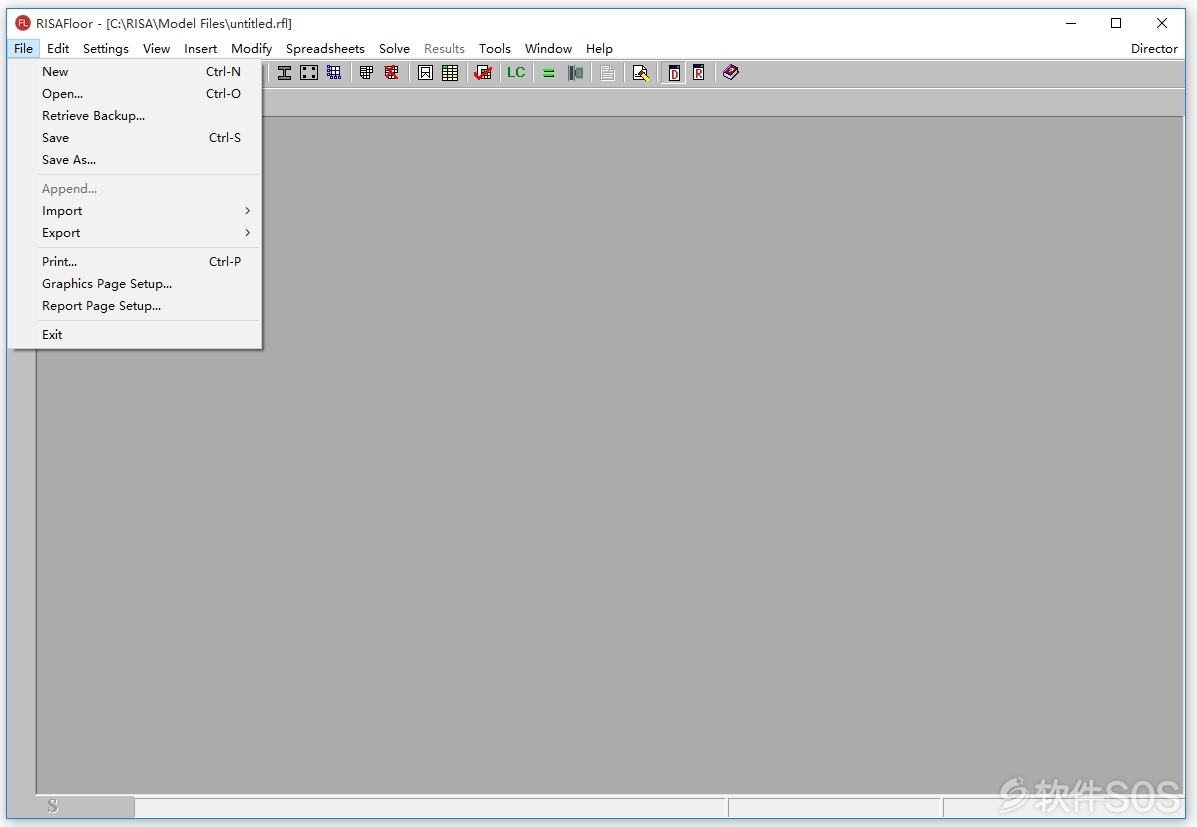The width and height of the screenshot is (1197, 827).
Task: Select Save As... menu entry
Action: pyautogui.click(x=134, y=160)
